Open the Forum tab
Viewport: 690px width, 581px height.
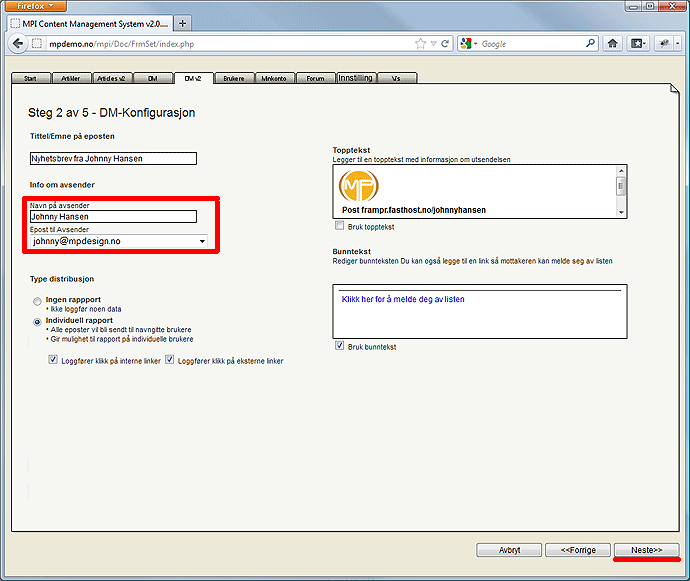click(x=316, y=78)
